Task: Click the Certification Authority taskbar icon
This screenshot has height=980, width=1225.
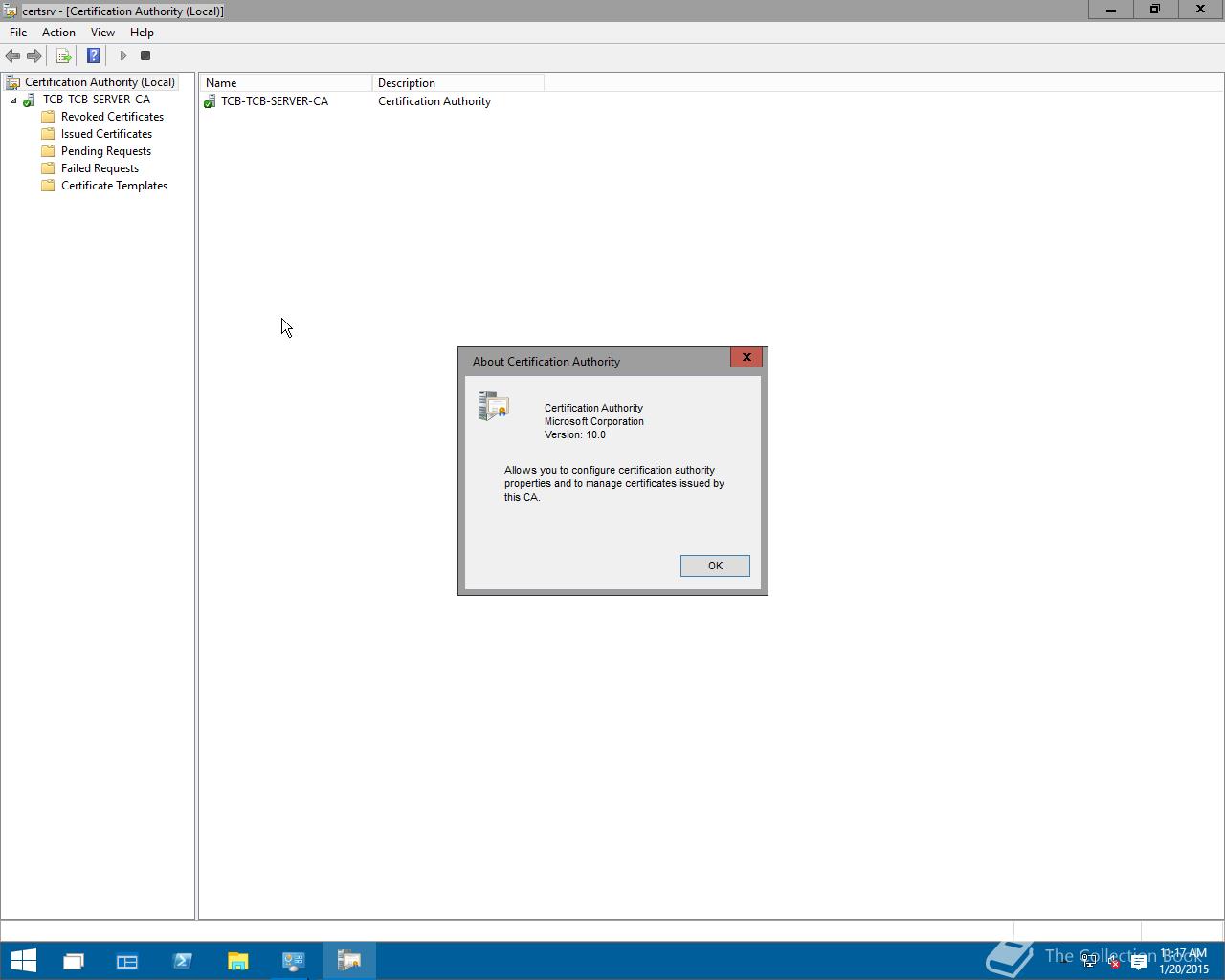Action: [349, 960]
